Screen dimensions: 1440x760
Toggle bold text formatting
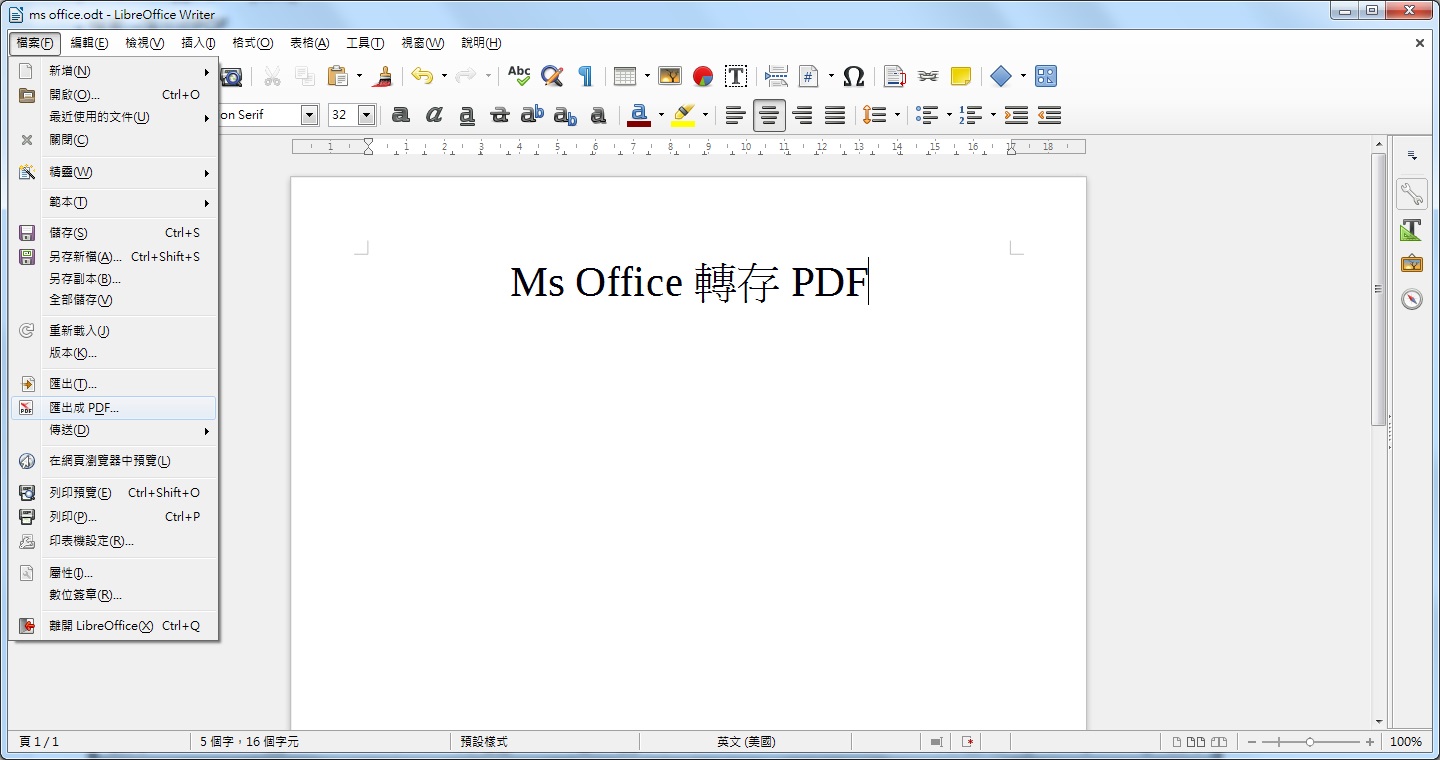point(401,115)
